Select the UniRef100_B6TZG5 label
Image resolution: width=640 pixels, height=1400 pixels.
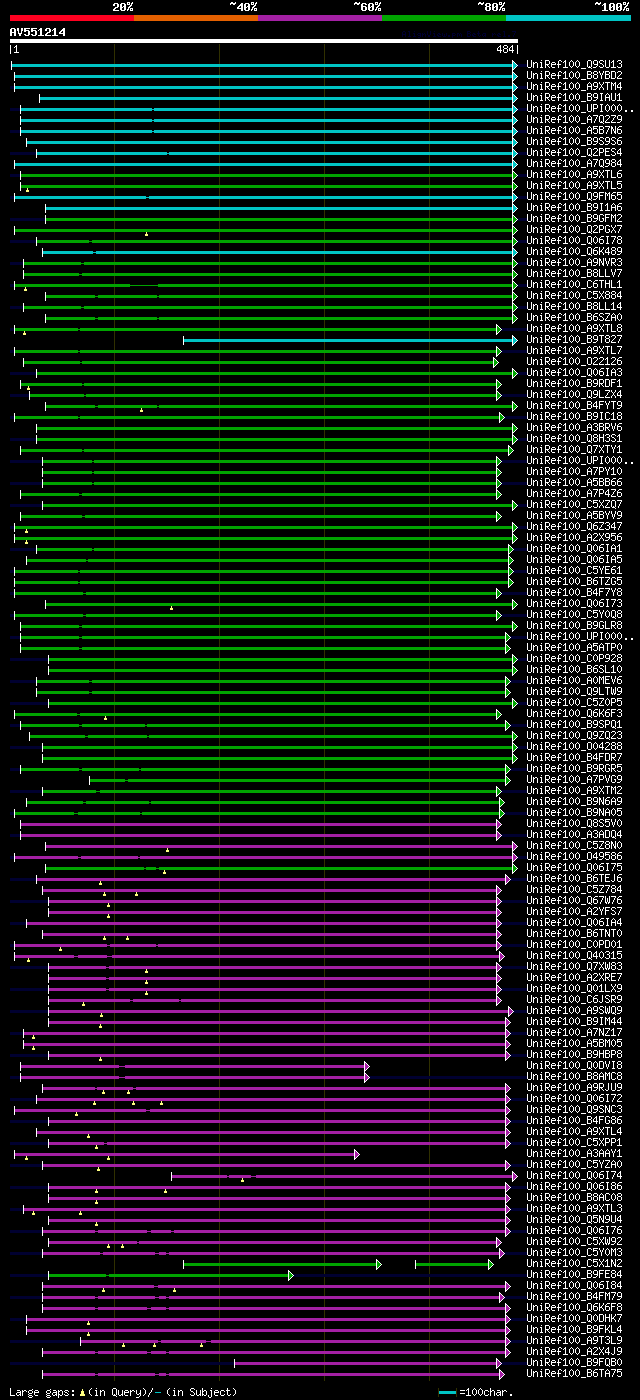tap(574, 581)
